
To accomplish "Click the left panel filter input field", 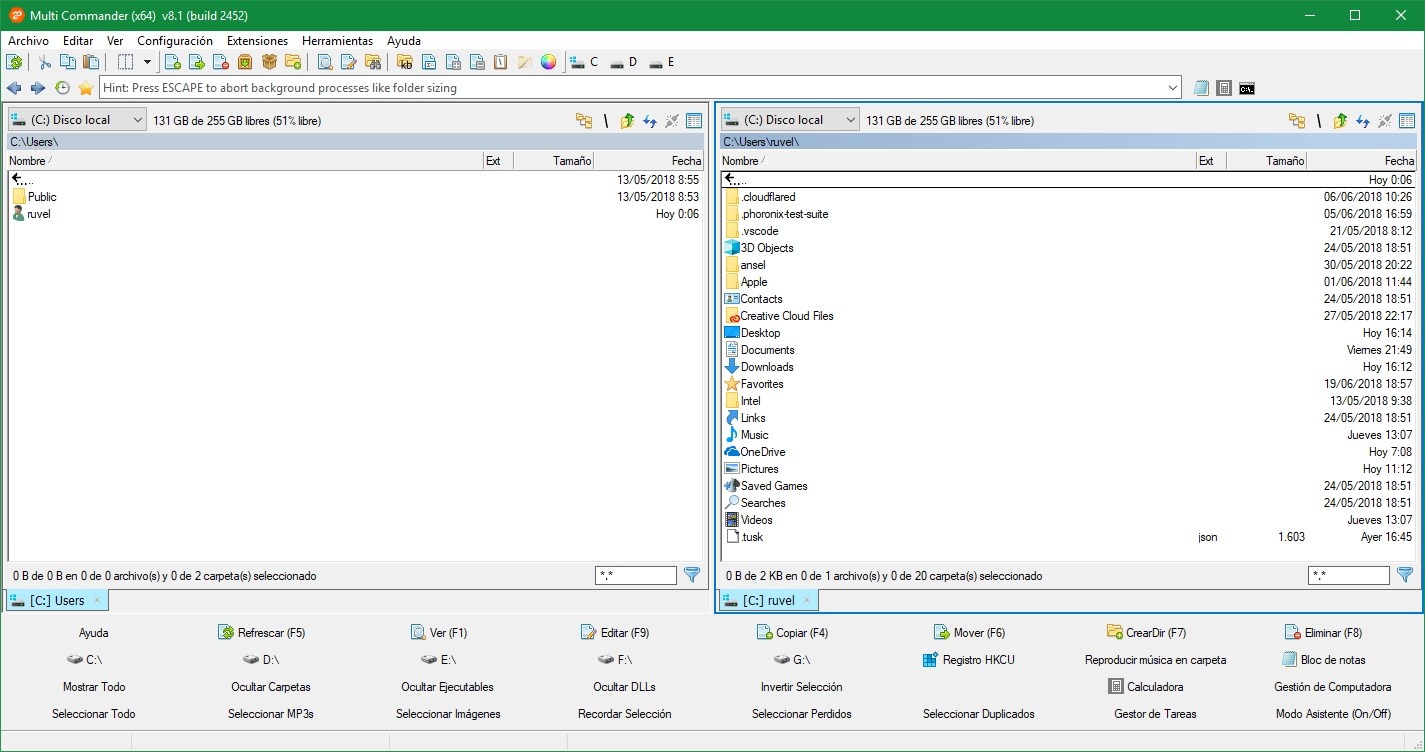I will click(635, 575).
